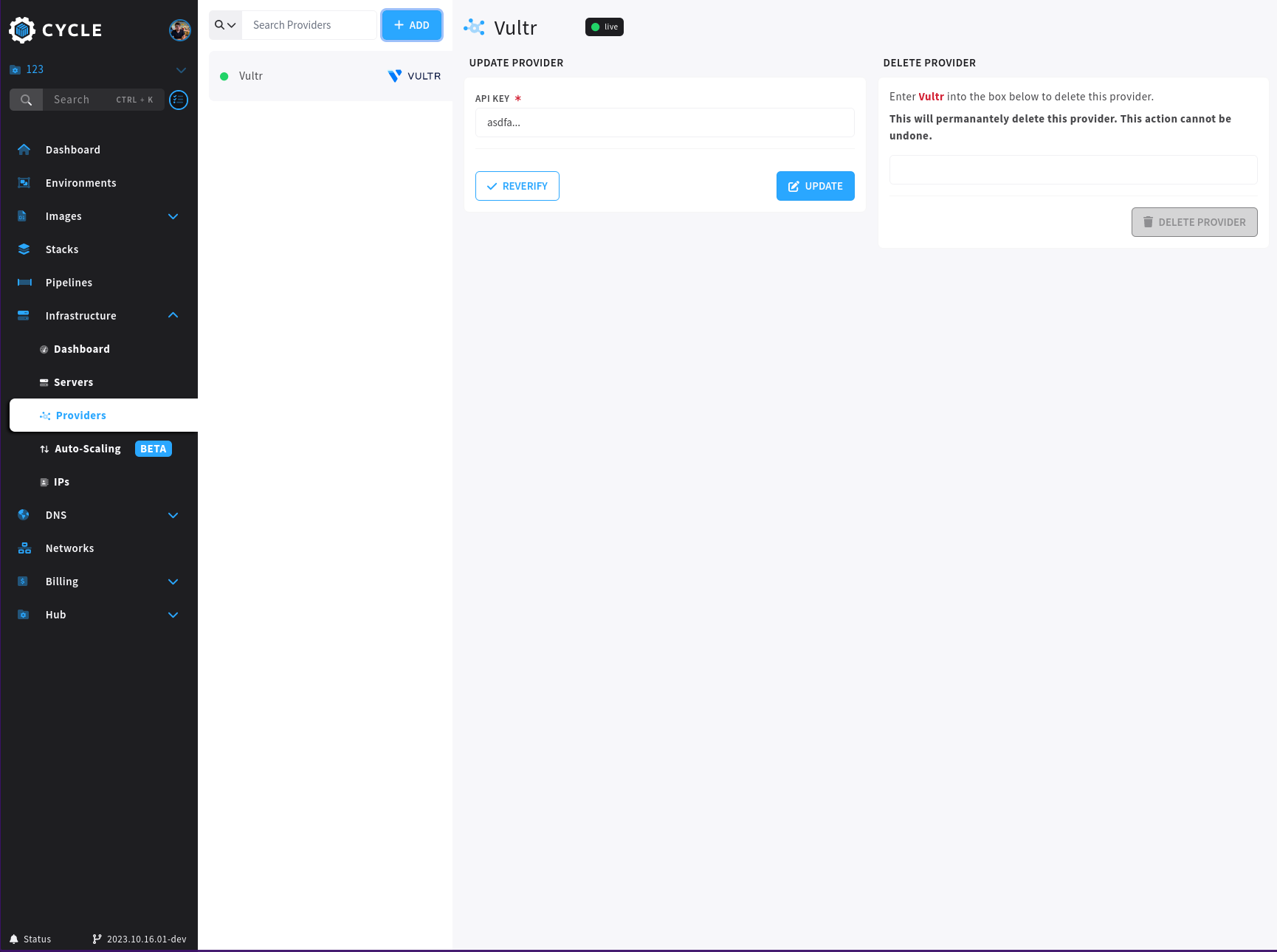Click the sidebar search magnifier icon

(27, 100)
